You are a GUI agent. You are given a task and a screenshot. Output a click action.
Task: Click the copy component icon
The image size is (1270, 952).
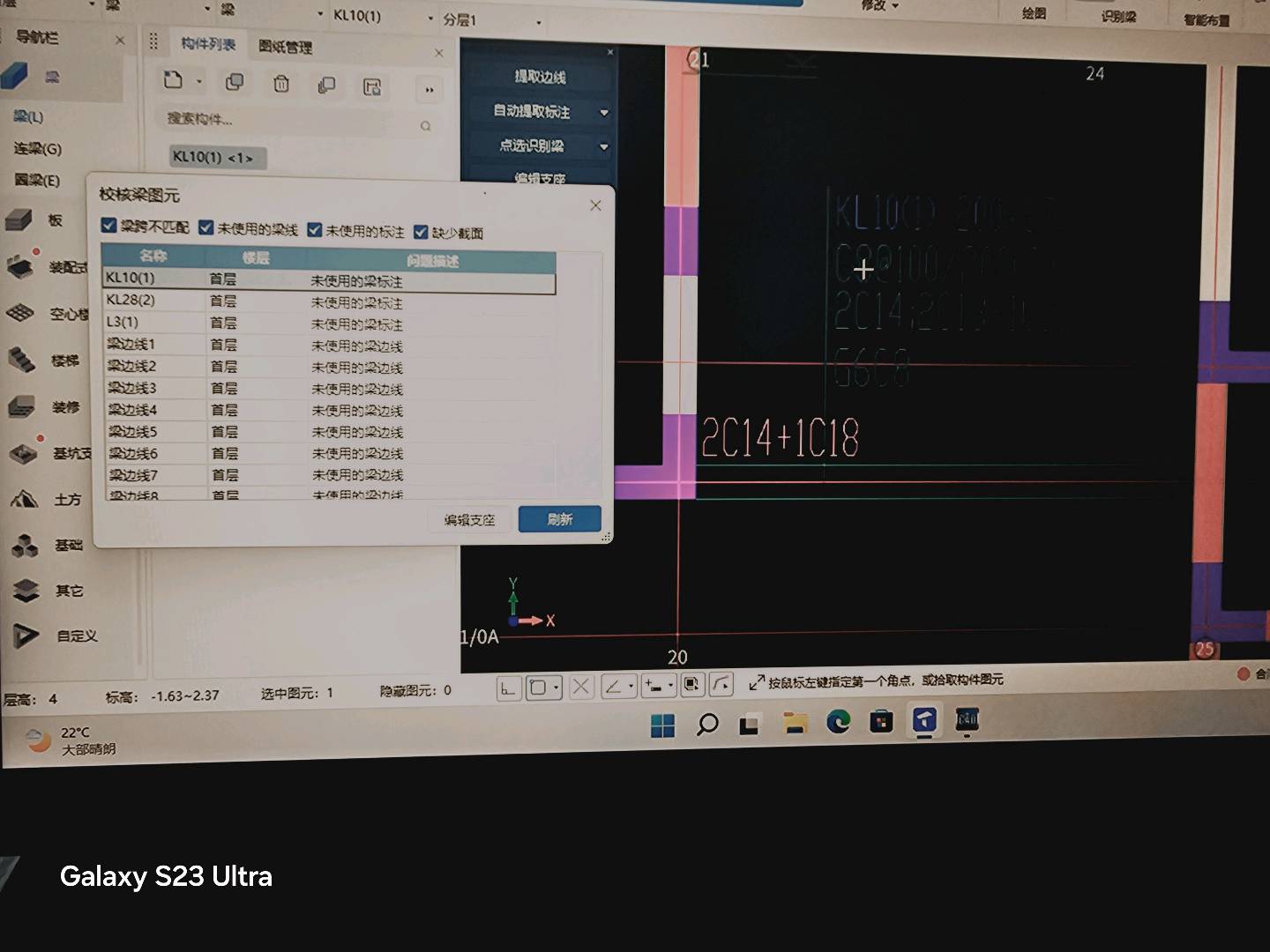(x=235, y=82)
